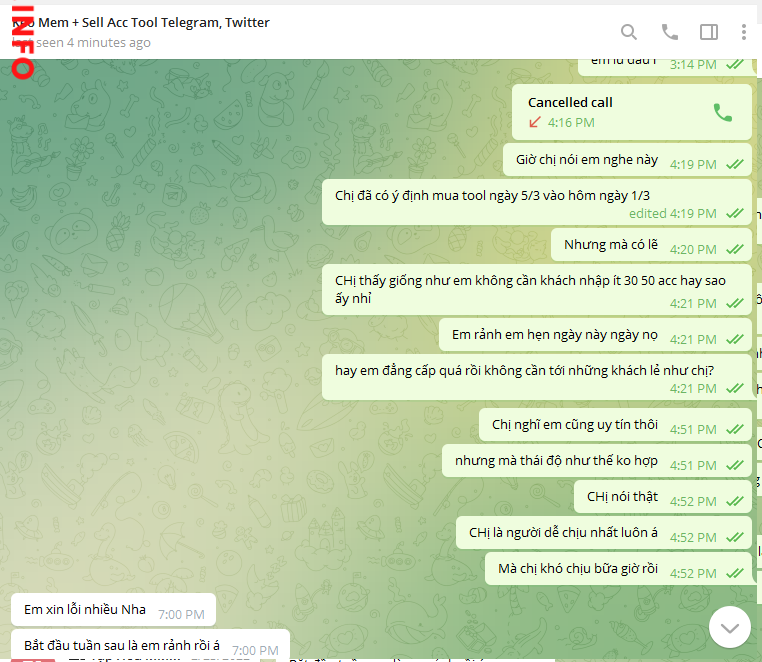The height and width of the screenshot is (662, 762).
Task: Open search in this chat
Action: [628, 32]
